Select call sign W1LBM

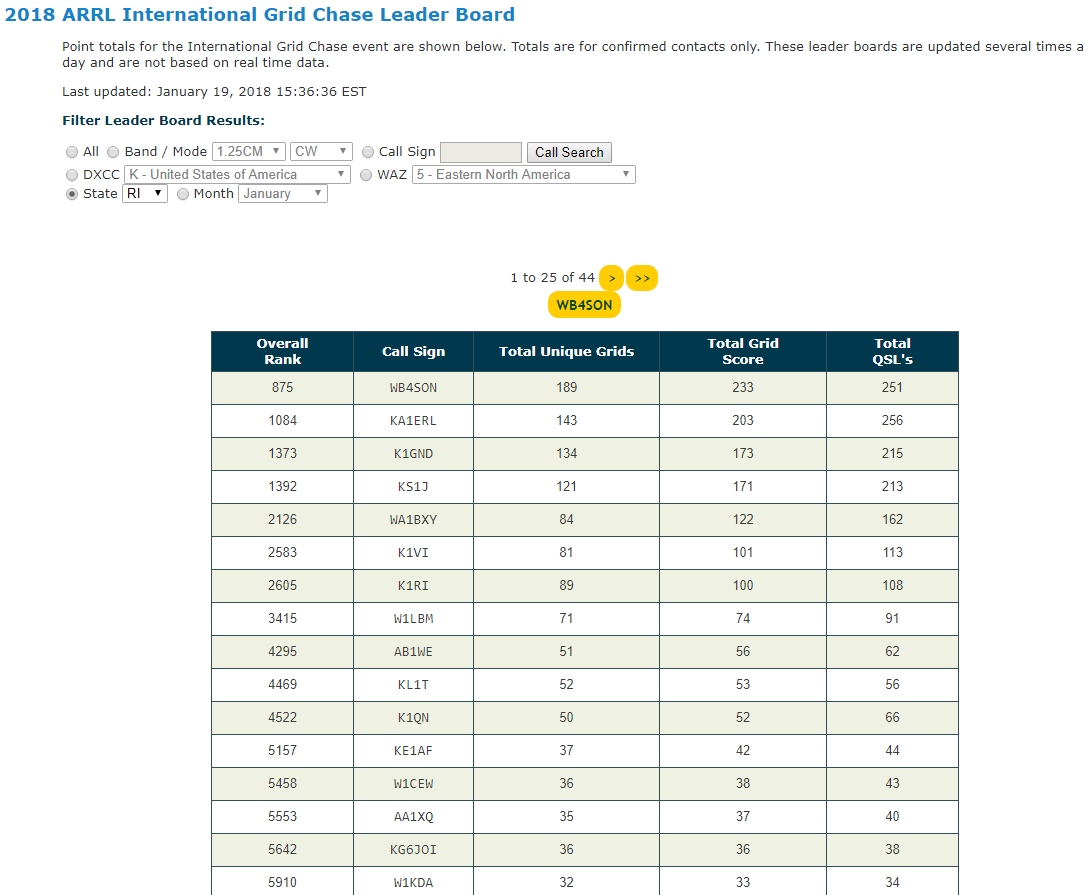click(x=413, y=618)
